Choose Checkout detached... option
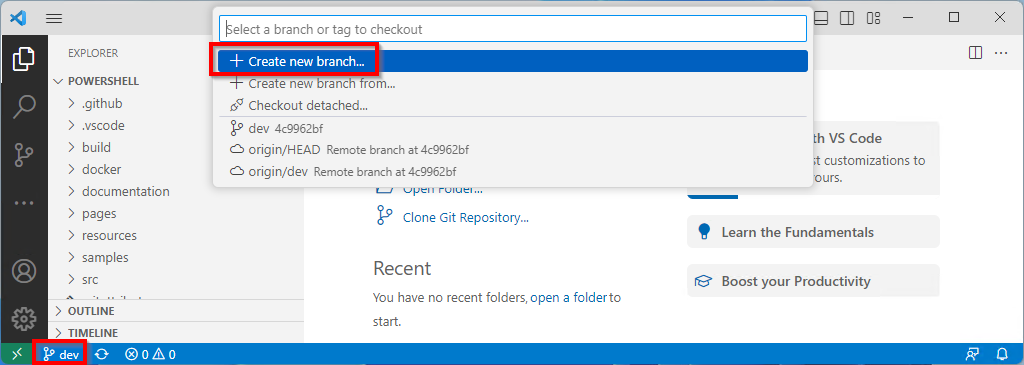Viewport: 1024px width, 365px height. pos(513,105)
